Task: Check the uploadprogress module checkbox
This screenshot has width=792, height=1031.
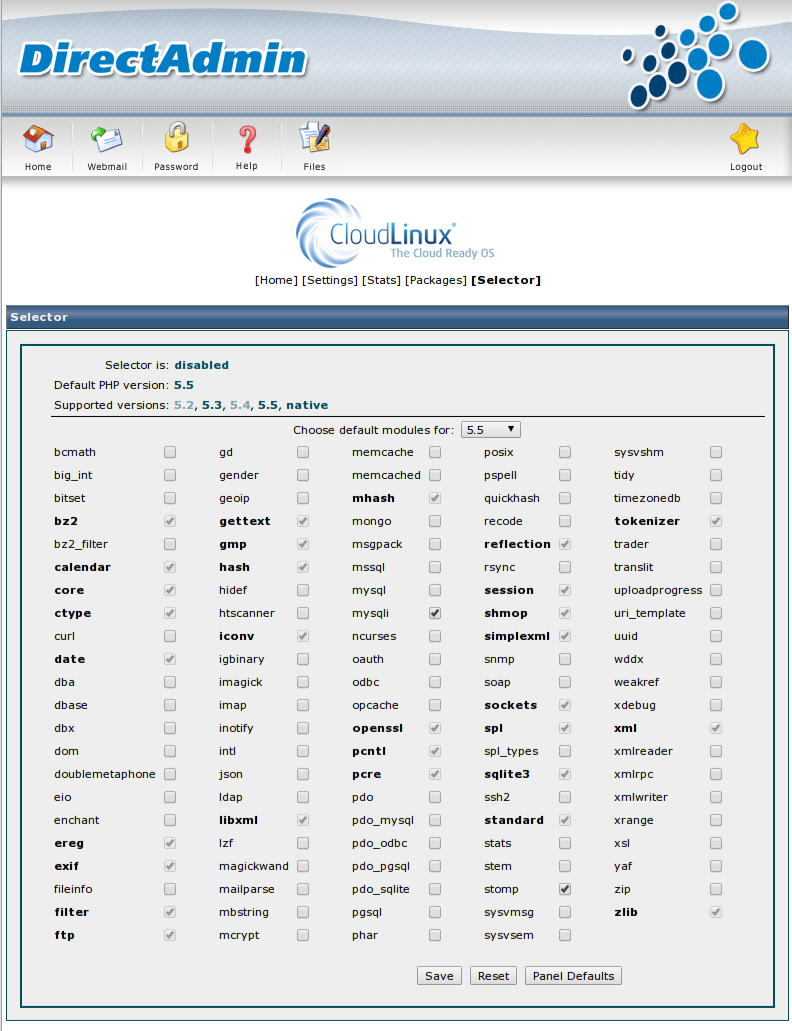Action: click(x=716, y=590)
